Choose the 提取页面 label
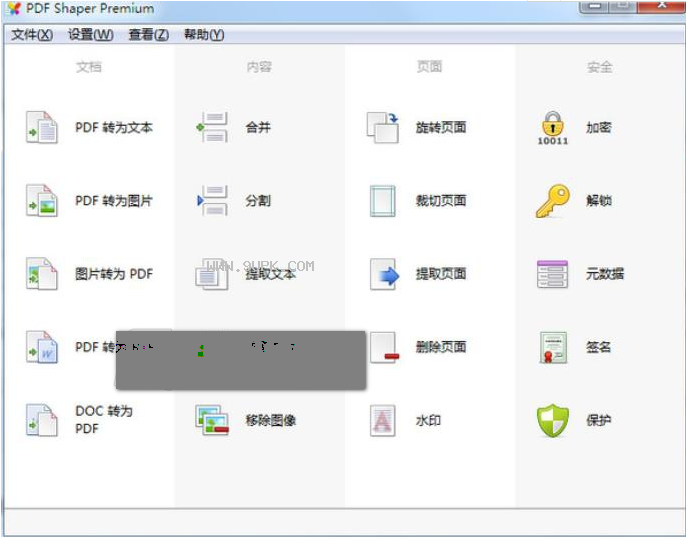686x537 pixels. (x=441, y=274)
